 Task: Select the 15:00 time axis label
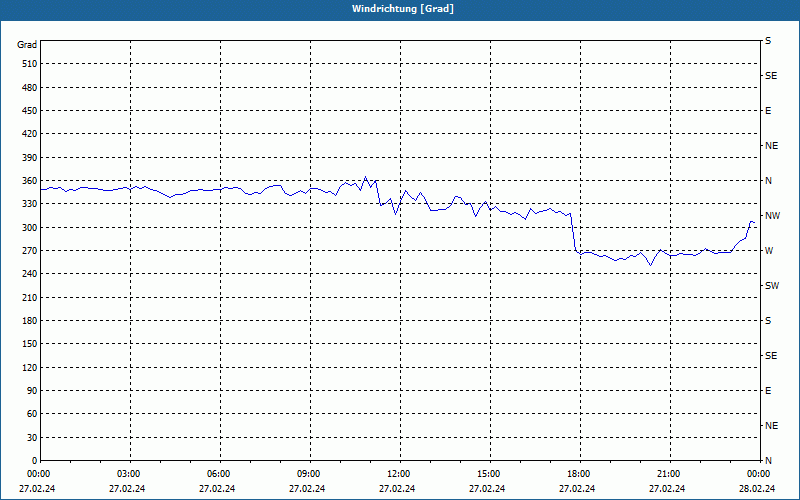[490, 474]
